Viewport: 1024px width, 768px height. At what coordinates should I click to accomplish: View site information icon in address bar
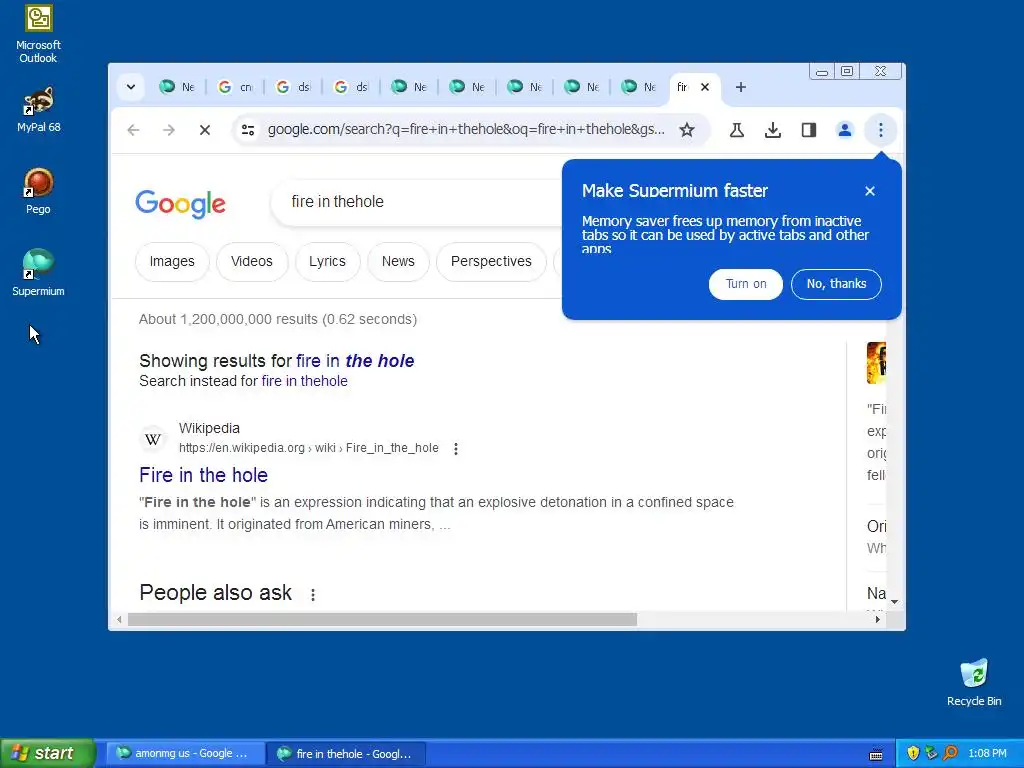point(248,130)
